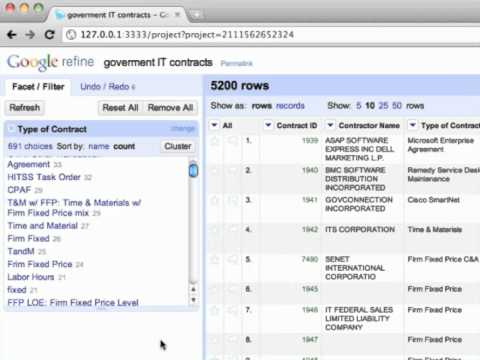Star row 3 GOVCONNECTION INCORPORATED
The image size is (480, 360).
(215, 200)
